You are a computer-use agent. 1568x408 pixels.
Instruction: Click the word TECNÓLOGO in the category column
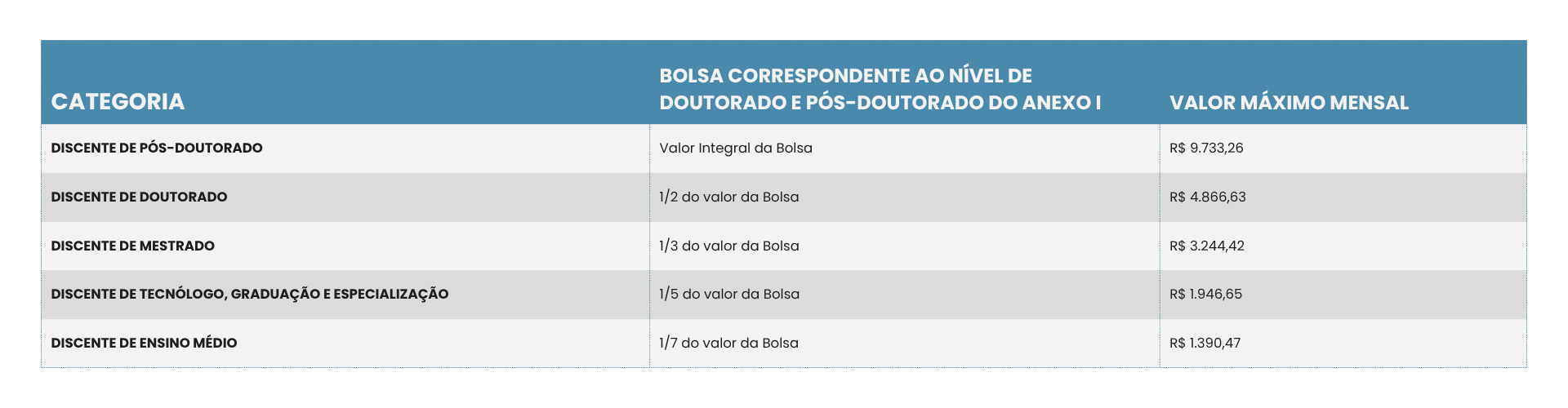182,294
